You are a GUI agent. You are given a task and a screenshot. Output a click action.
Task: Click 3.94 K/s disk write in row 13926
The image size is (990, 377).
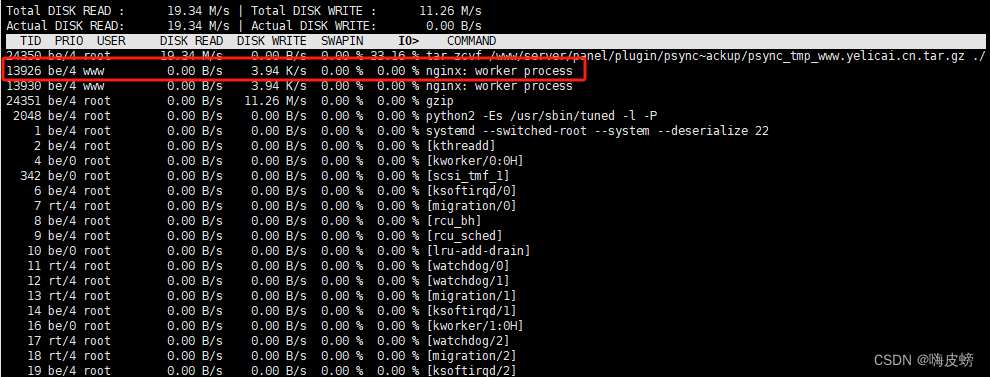tap(278, 71)
